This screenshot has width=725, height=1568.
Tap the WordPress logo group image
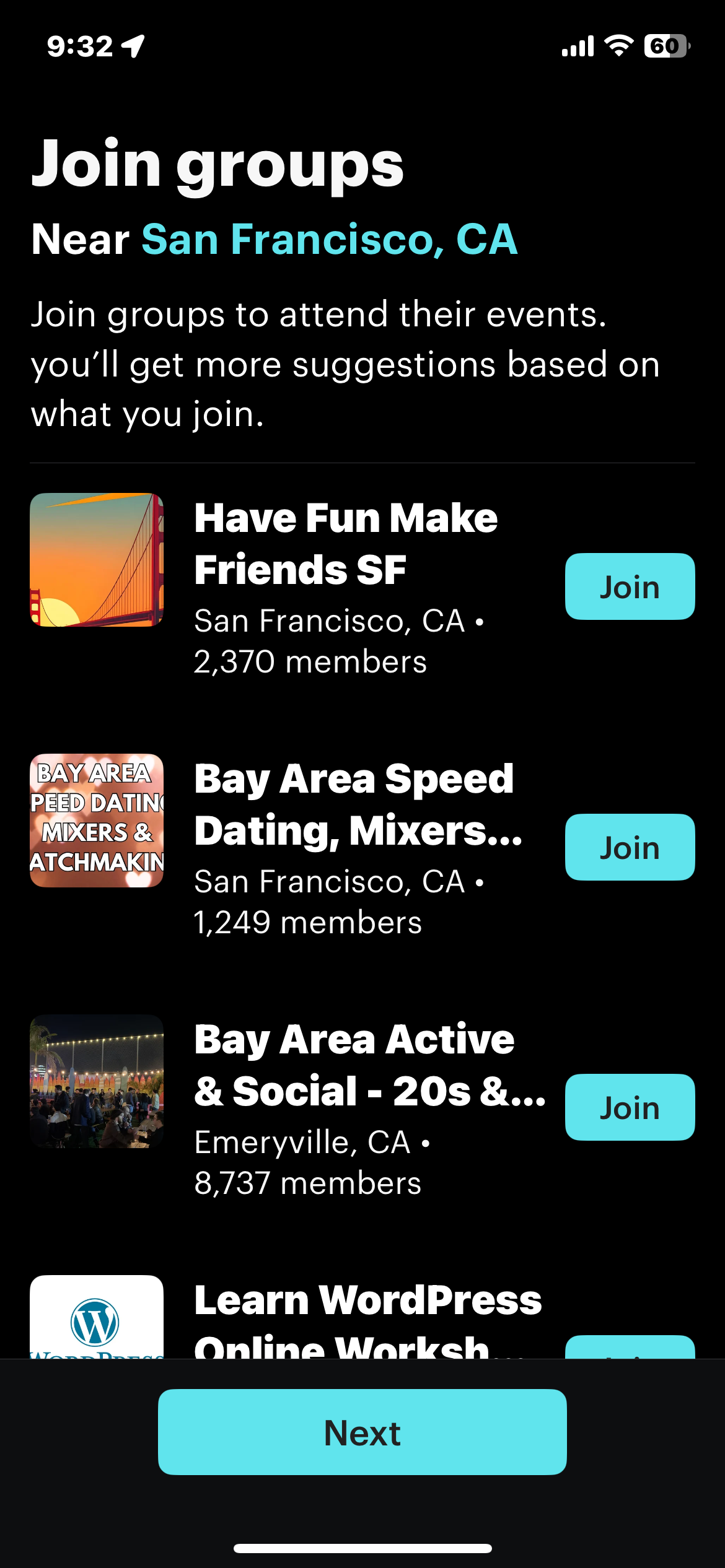pyautogui.click(x=97, y=1318)
